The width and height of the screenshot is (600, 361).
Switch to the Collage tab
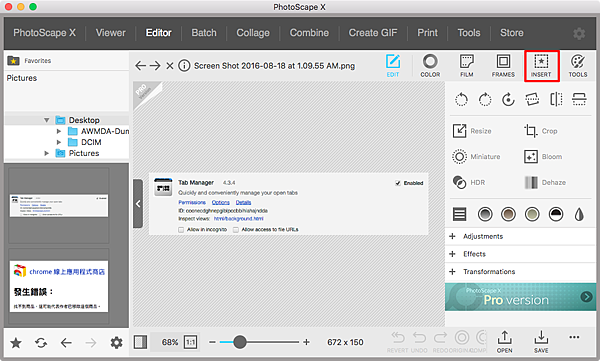coord(253,33)
